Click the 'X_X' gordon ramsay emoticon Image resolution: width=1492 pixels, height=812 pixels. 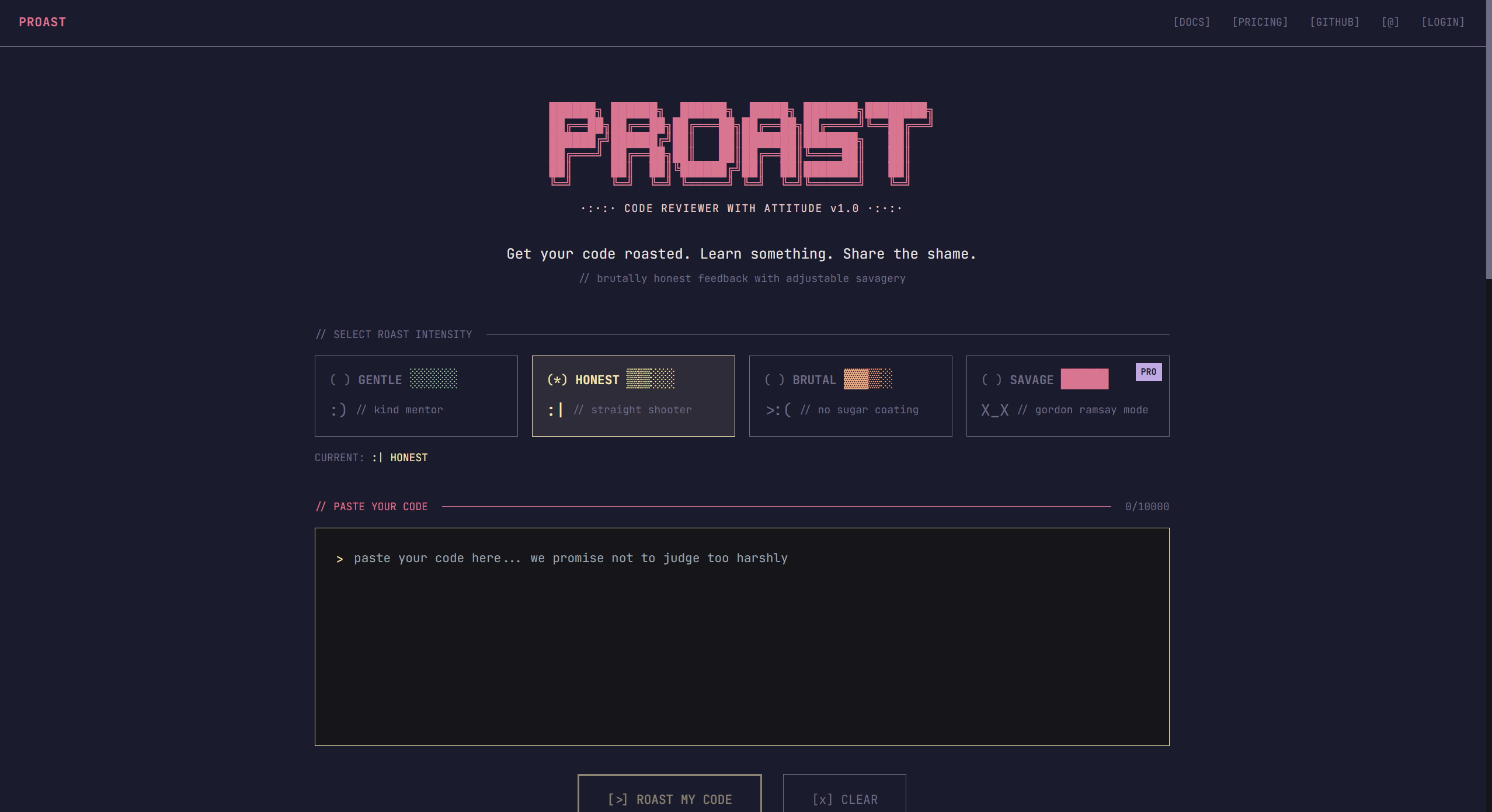(x=995, y=409)
